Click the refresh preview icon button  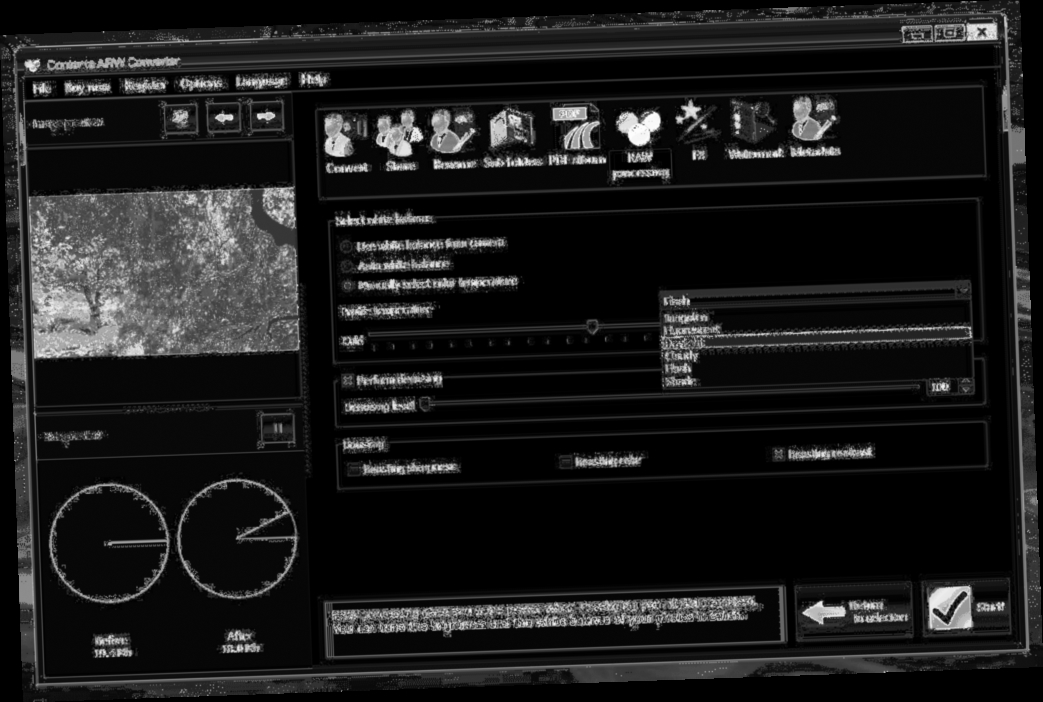(x=180, y=120)
